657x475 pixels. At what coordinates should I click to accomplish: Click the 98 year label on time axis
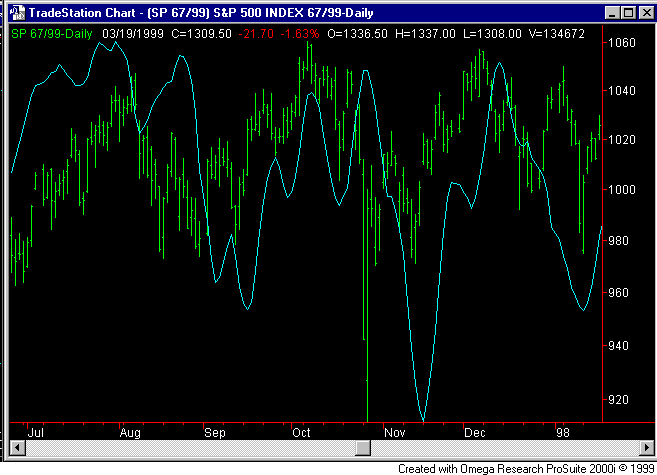click(x=563, y=433)
